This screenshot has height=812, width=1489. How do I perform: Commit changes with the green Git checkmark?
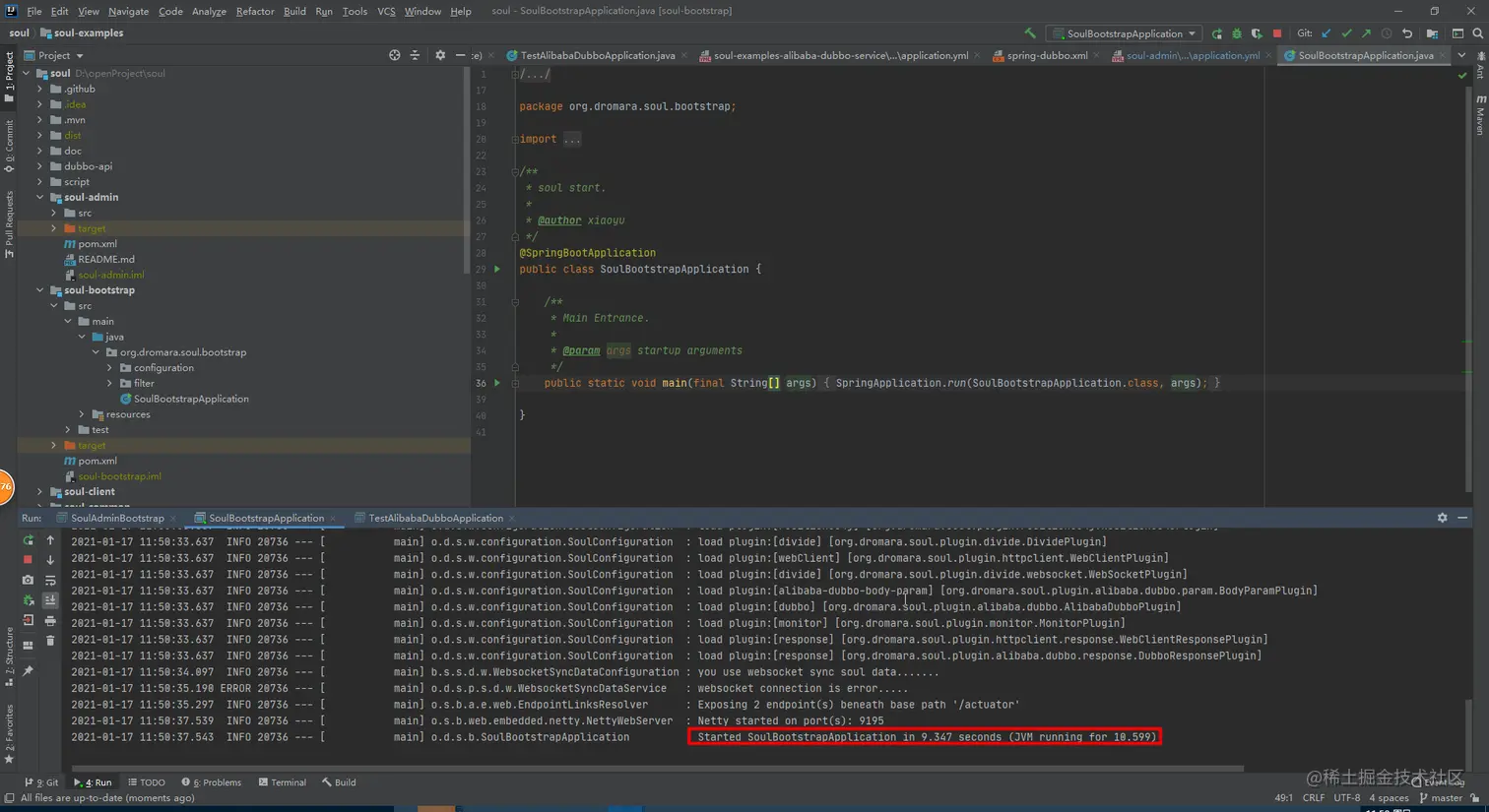pos(1346,33)
